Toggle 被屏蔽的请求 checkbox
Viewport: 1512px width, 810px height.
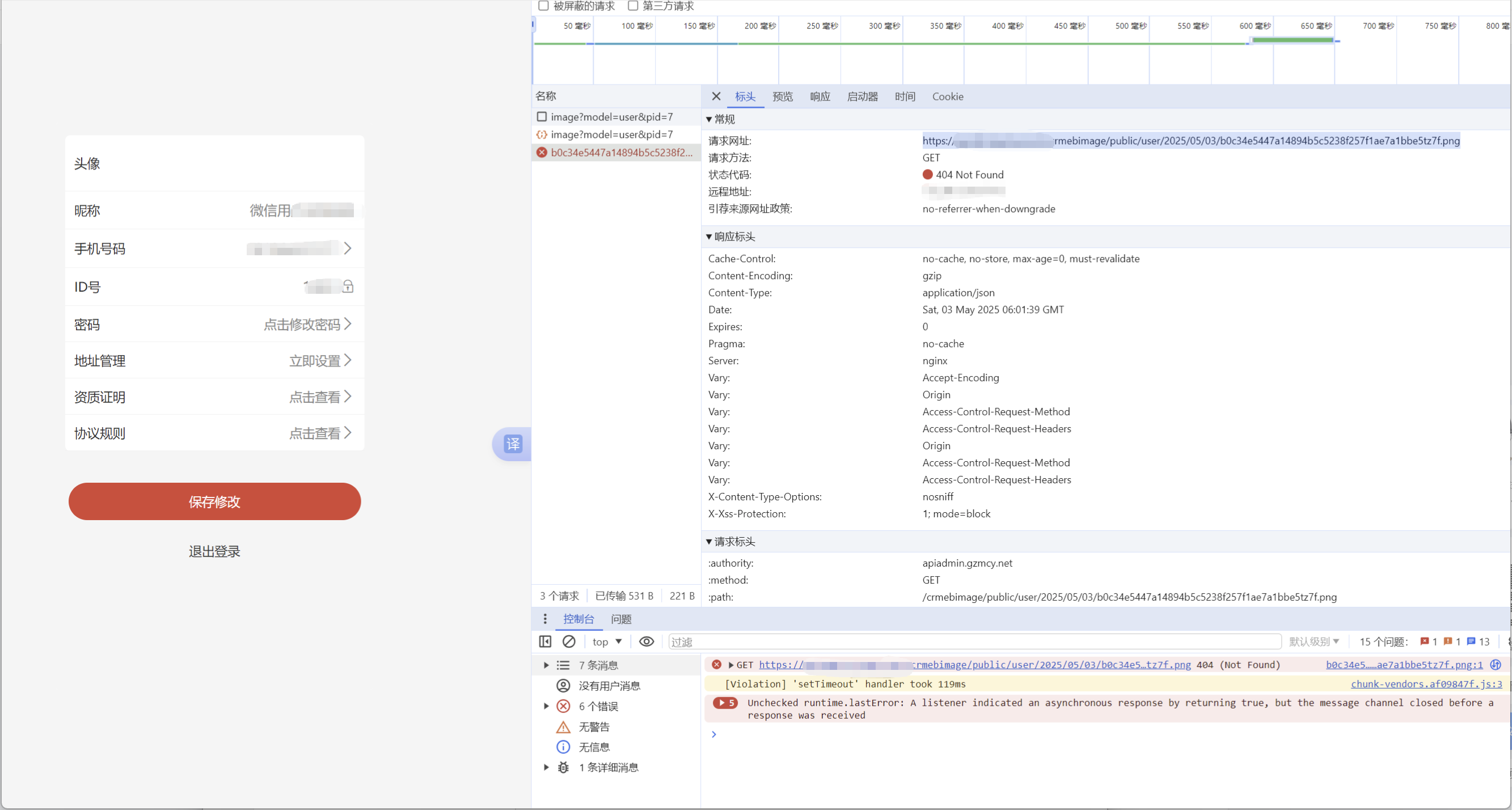click(x=543, y=6)
